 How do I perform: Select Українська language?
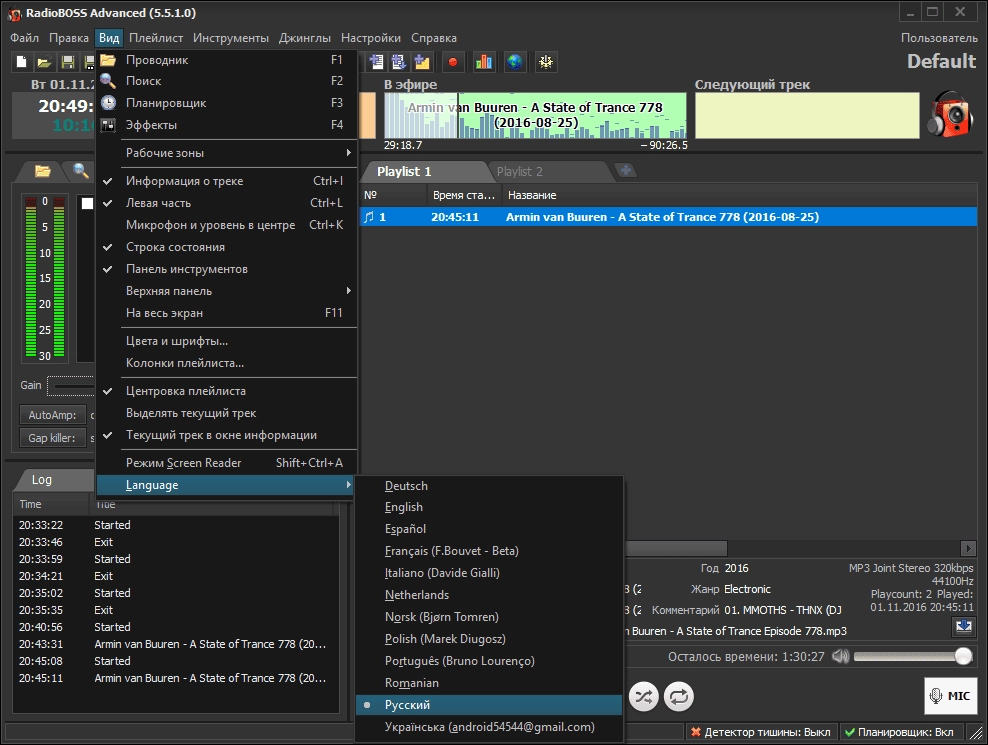click(x=489, y=727)
